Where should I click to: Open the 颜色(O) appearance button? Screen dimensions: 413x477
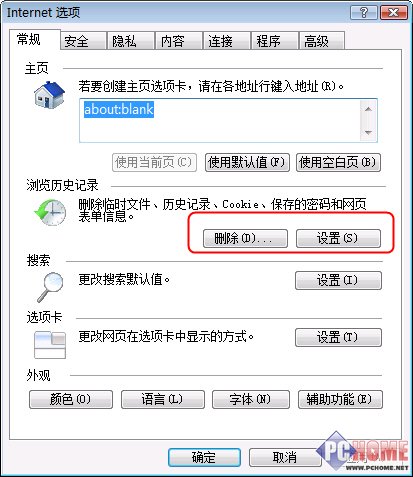pyautogui.click(x=71, y=399)
